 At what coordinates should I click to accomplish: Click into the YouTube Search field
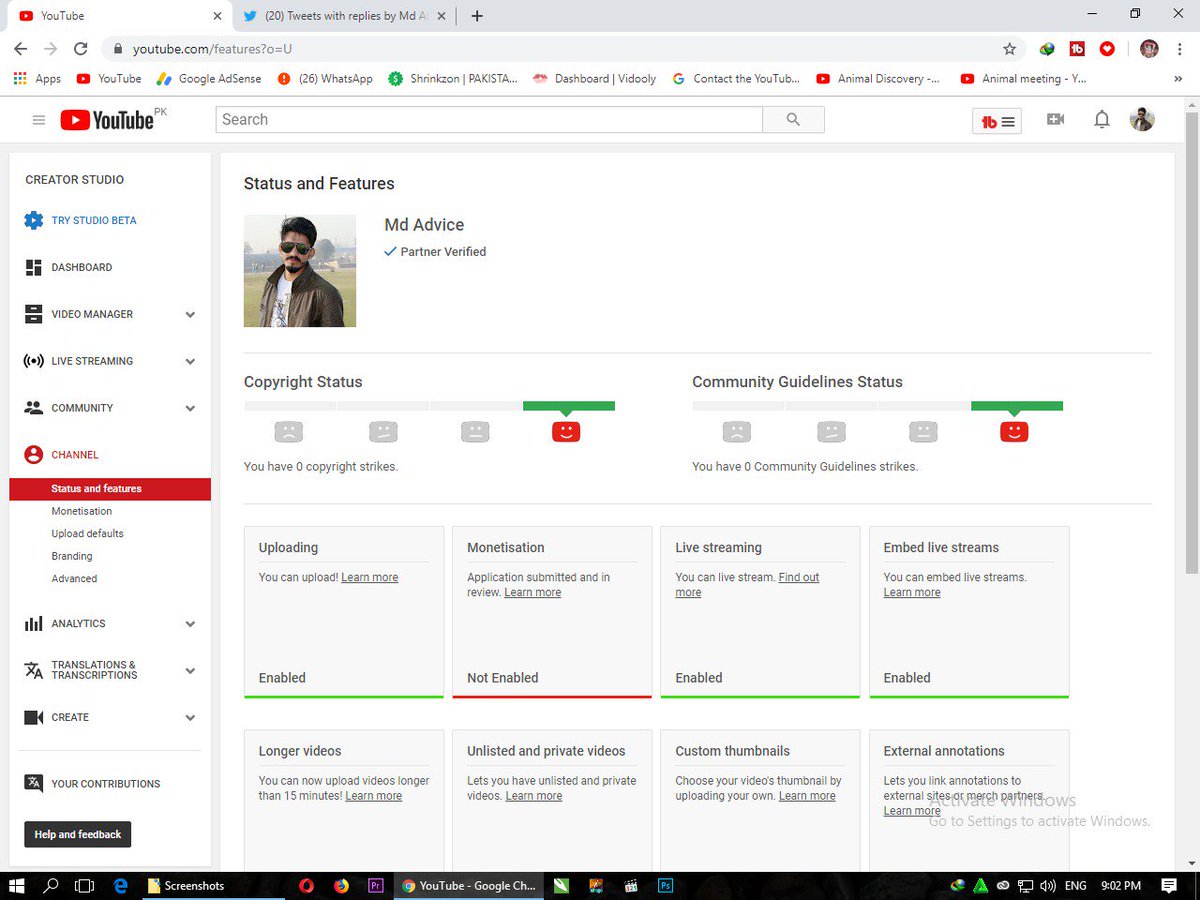[489, 119]
